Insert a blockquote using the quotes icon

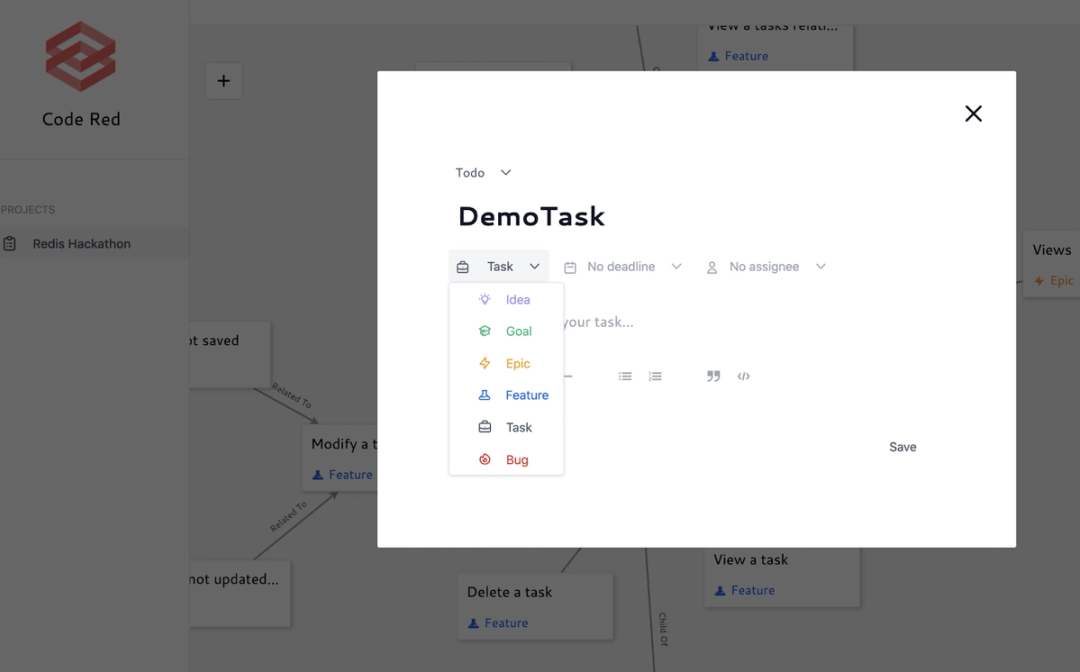click(x=713, y=376)
